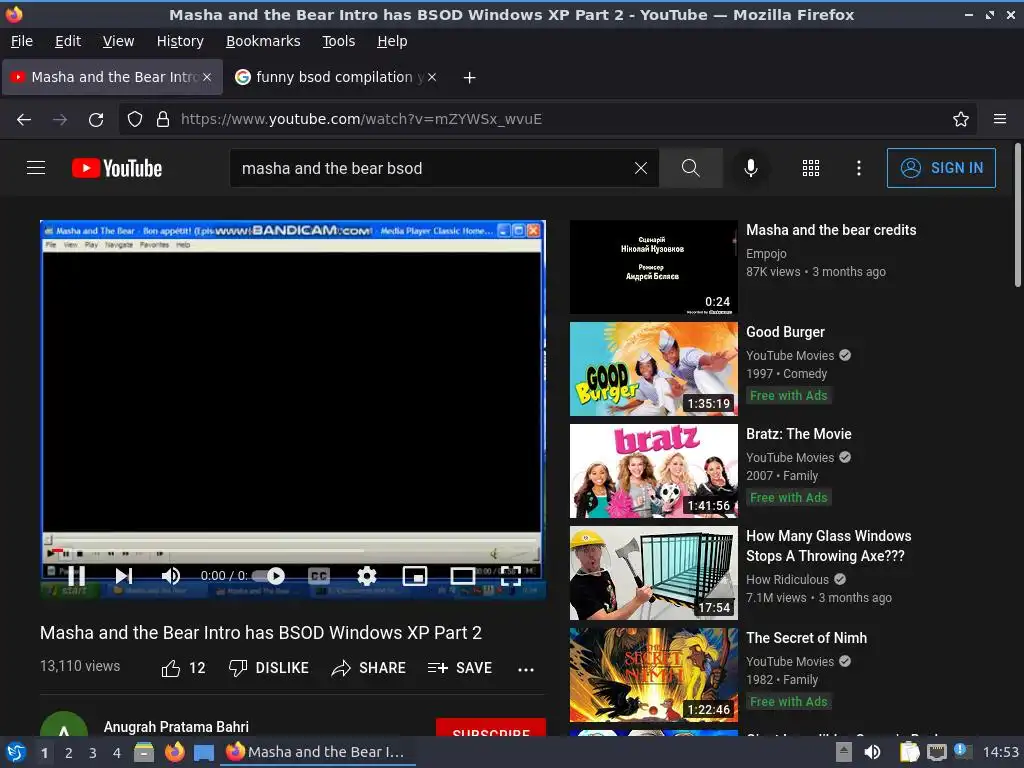Open Anugrah Pratama Bahri channel link
Viewport: 1024px width, 768px height.
(x=176, y=727)
